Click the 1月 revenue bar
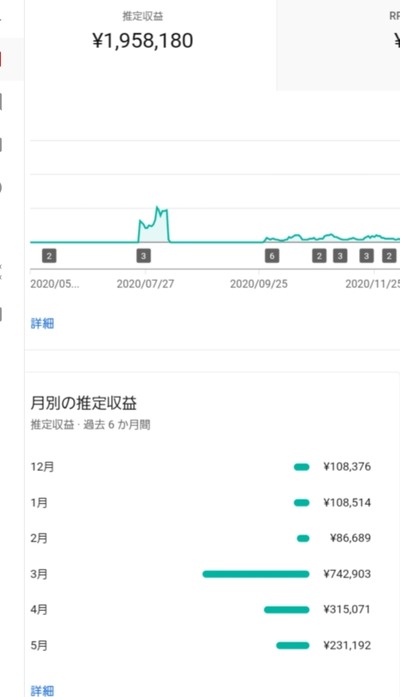 click(x=301, y=503)
